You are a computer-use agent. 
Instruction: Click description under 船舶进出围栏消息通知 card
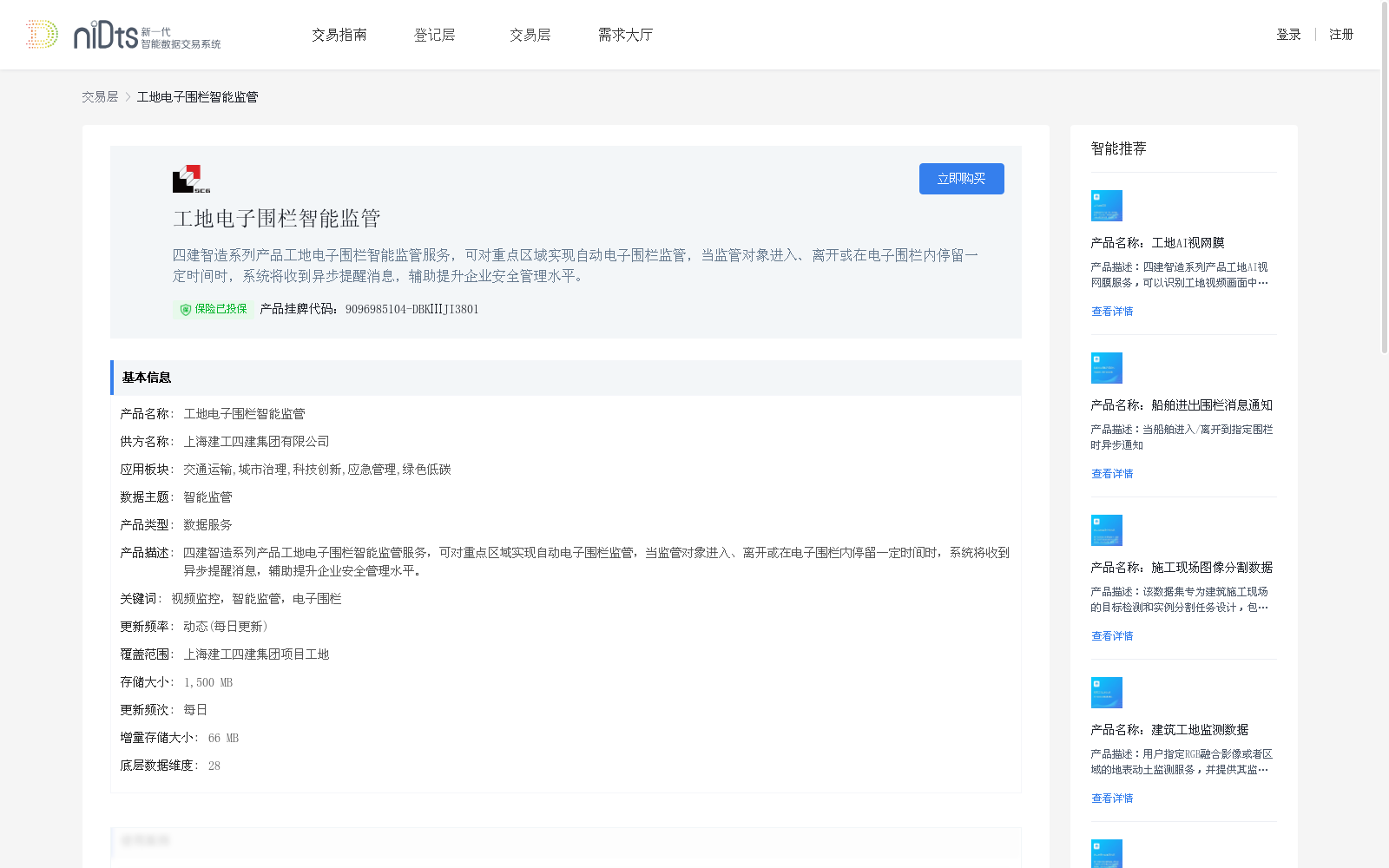(x=1182, y=437)
